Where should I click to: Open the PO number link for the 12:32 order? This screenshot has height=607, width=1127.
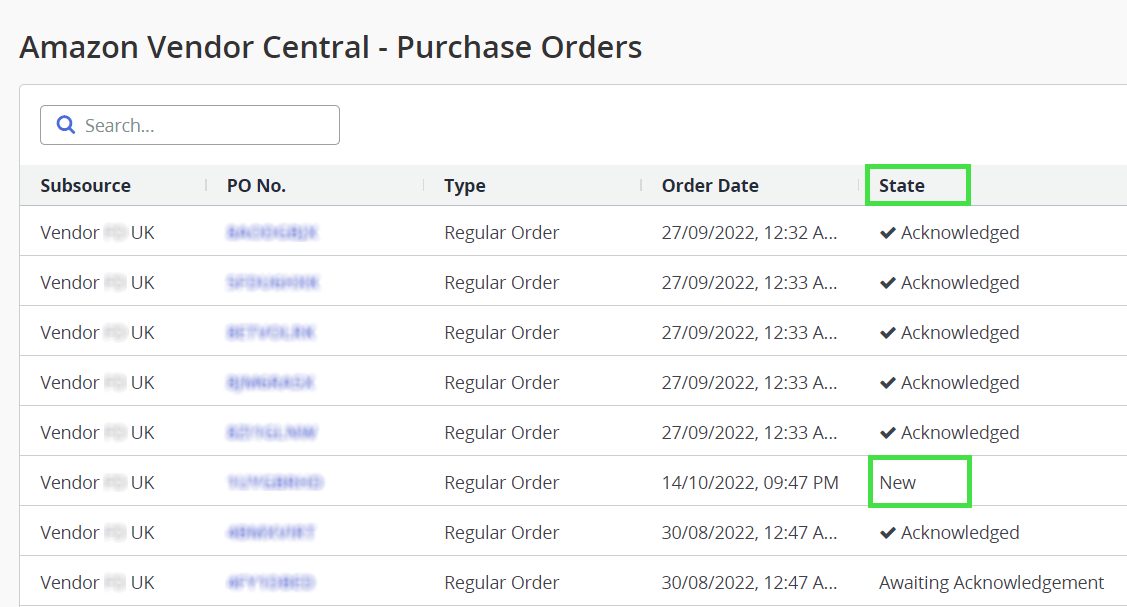click(272, 233)
